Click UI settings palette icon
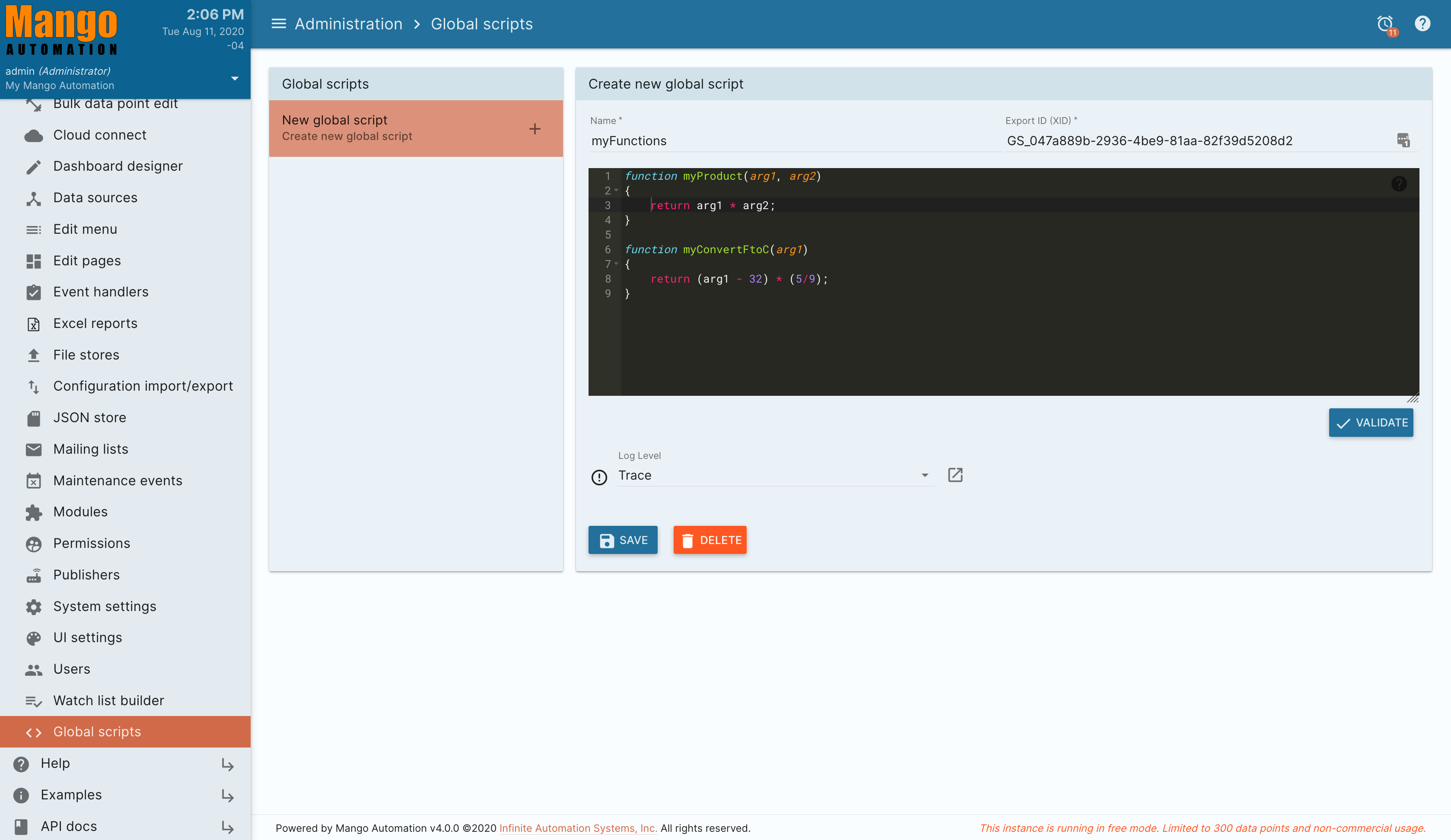 coord(33,638)
